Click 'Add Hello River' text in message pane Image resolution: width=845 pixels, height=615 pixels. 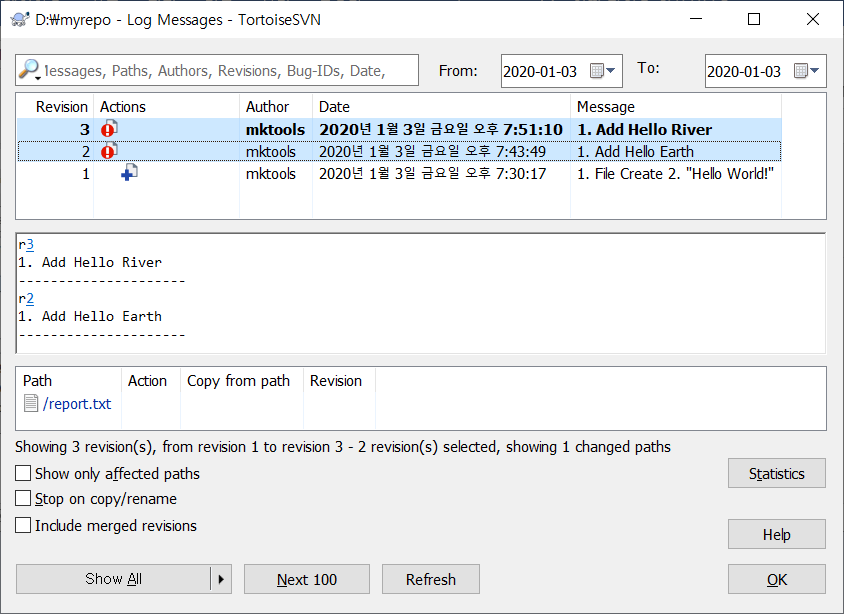(102, 262)
